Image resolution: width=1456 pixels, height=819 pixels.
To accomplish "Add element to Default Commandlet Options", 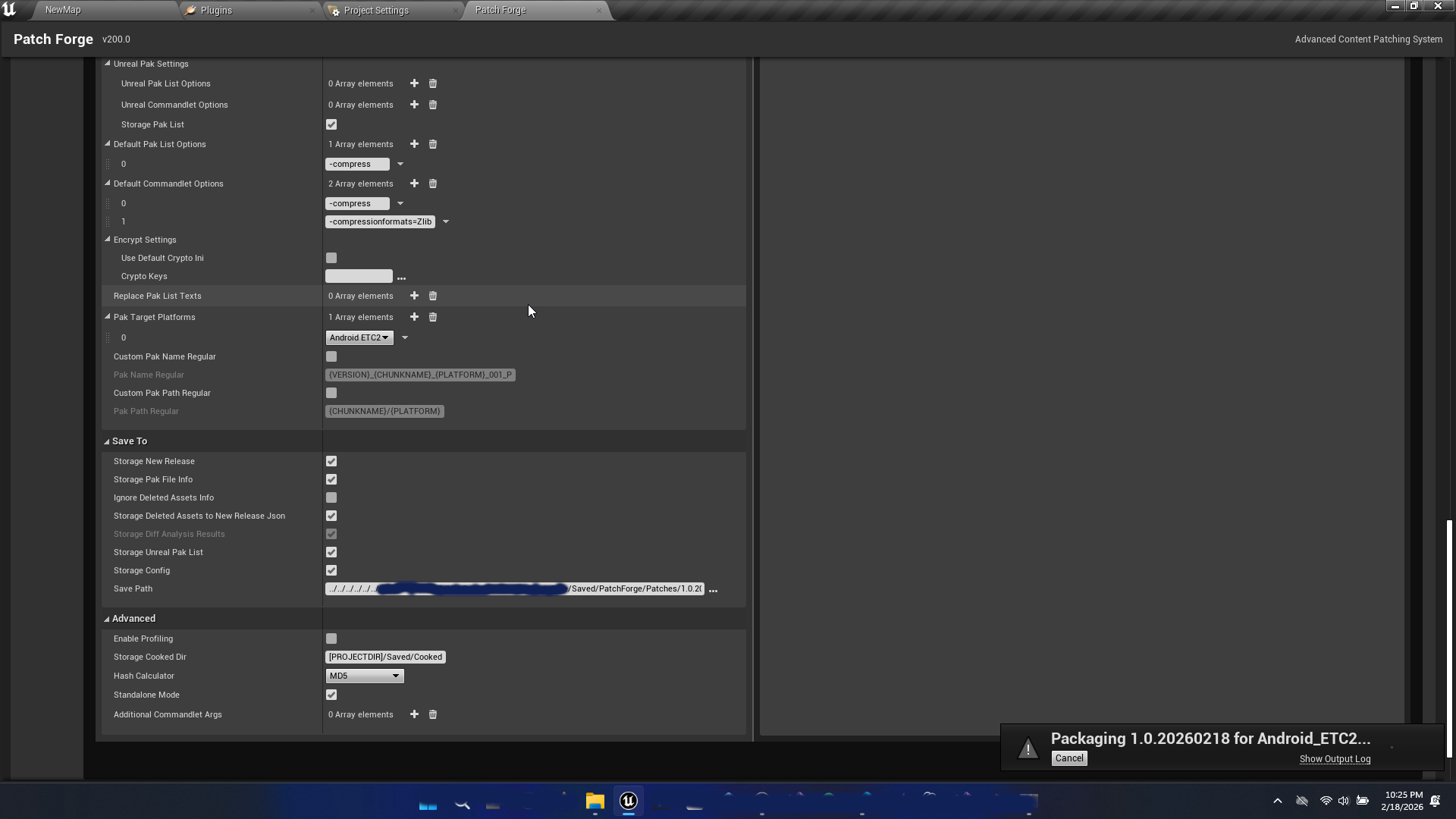I will [x=414, y=184].
